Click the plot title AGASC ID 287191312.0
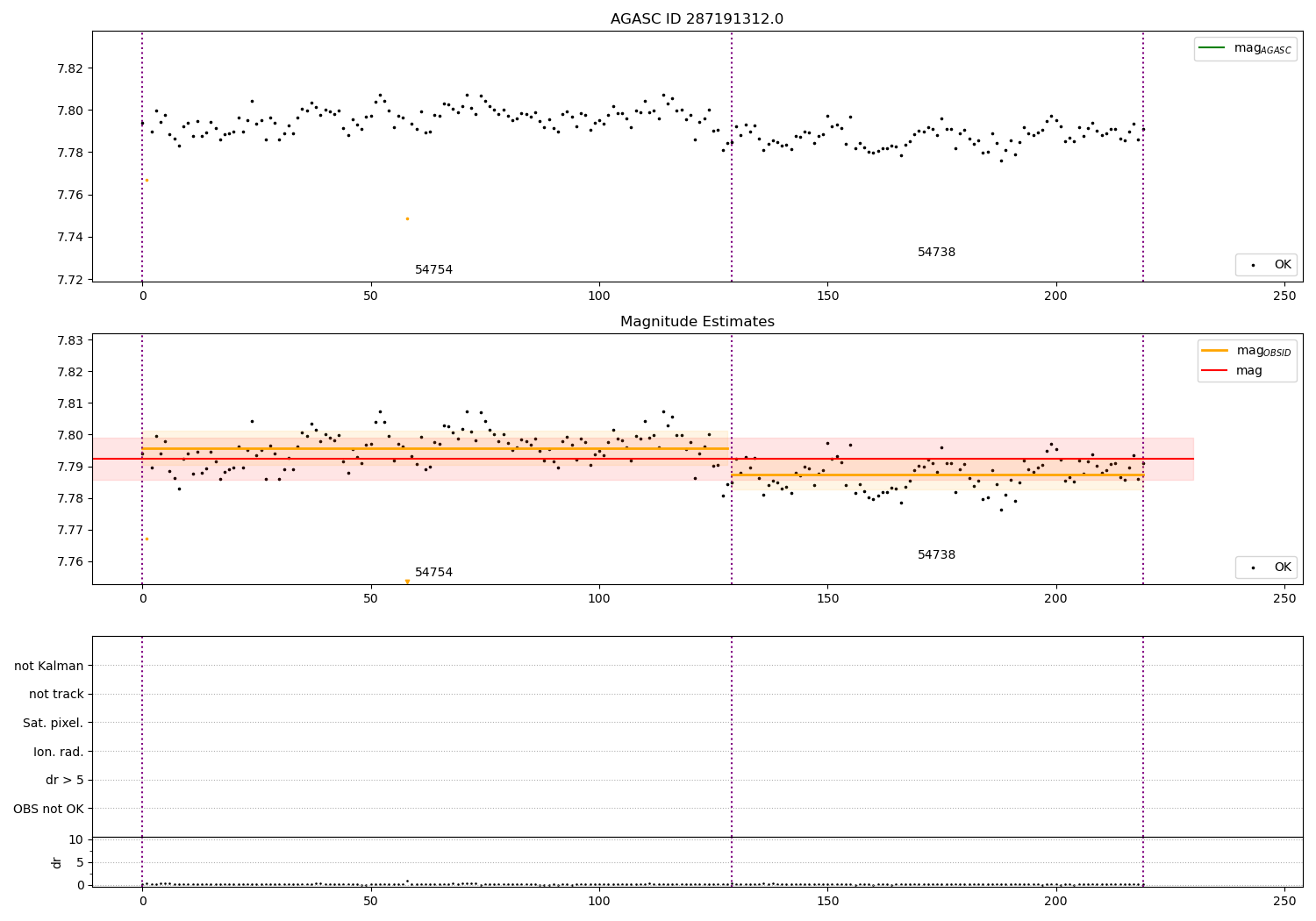1316x921 pixels. pos(697,19)
